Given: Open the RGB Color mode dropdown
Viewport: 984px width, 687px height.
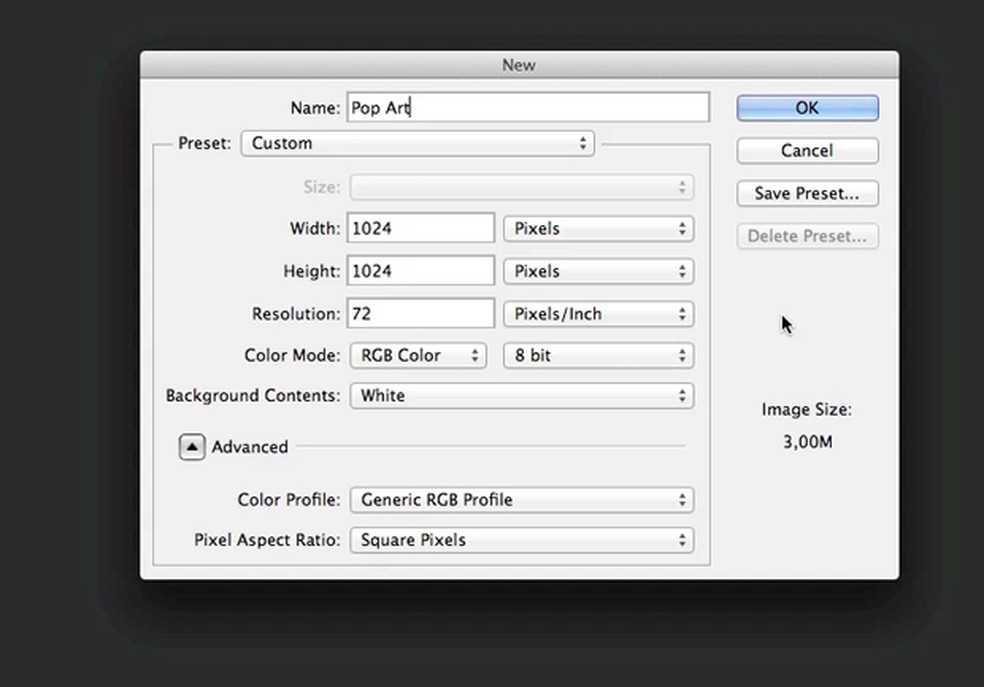Looking at the screenshot, I should point(418,355).
